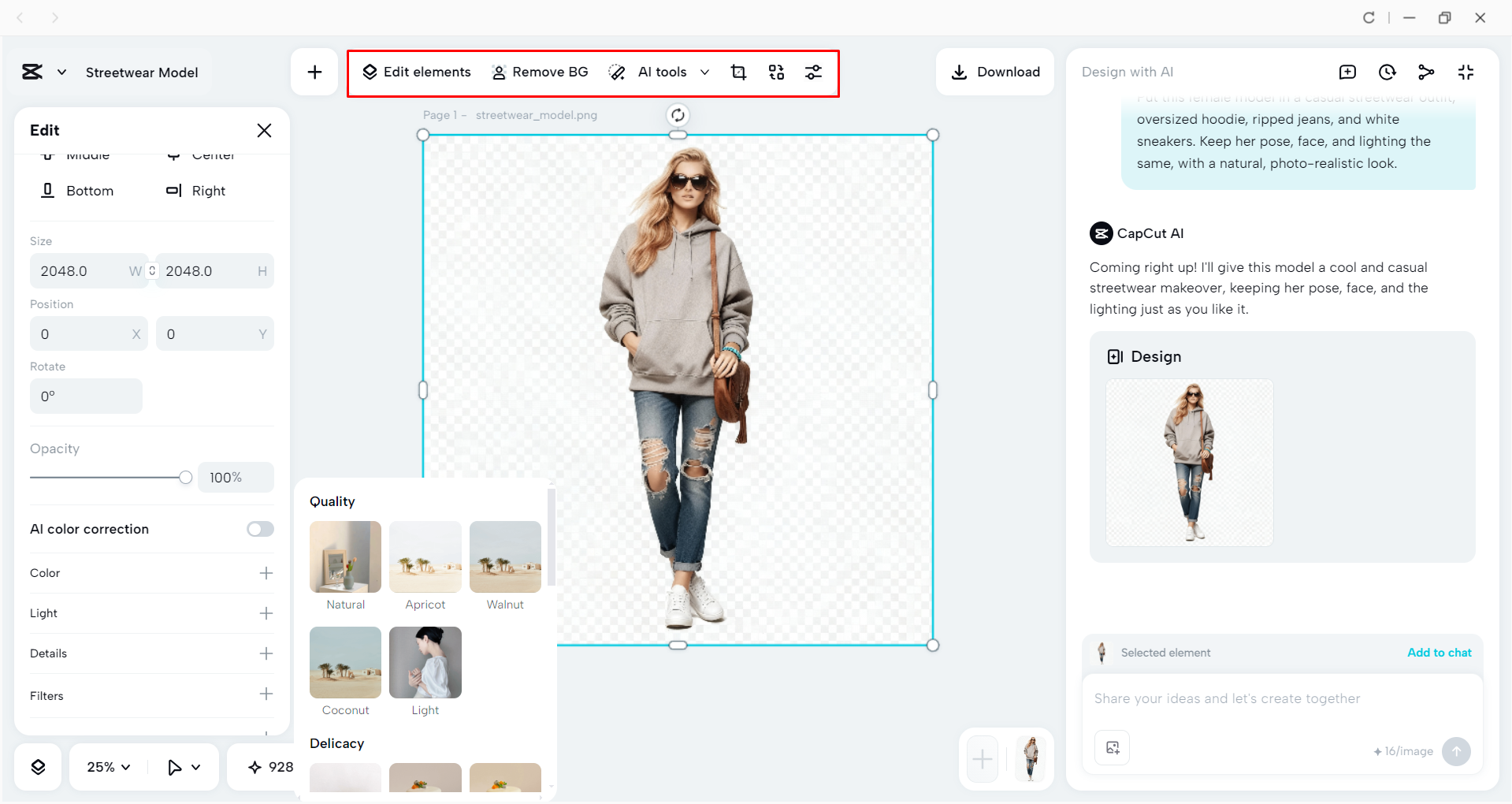Screen dimensions: 1512x804
Task: Collapse the Design with AI panel
Action: 1466,73
